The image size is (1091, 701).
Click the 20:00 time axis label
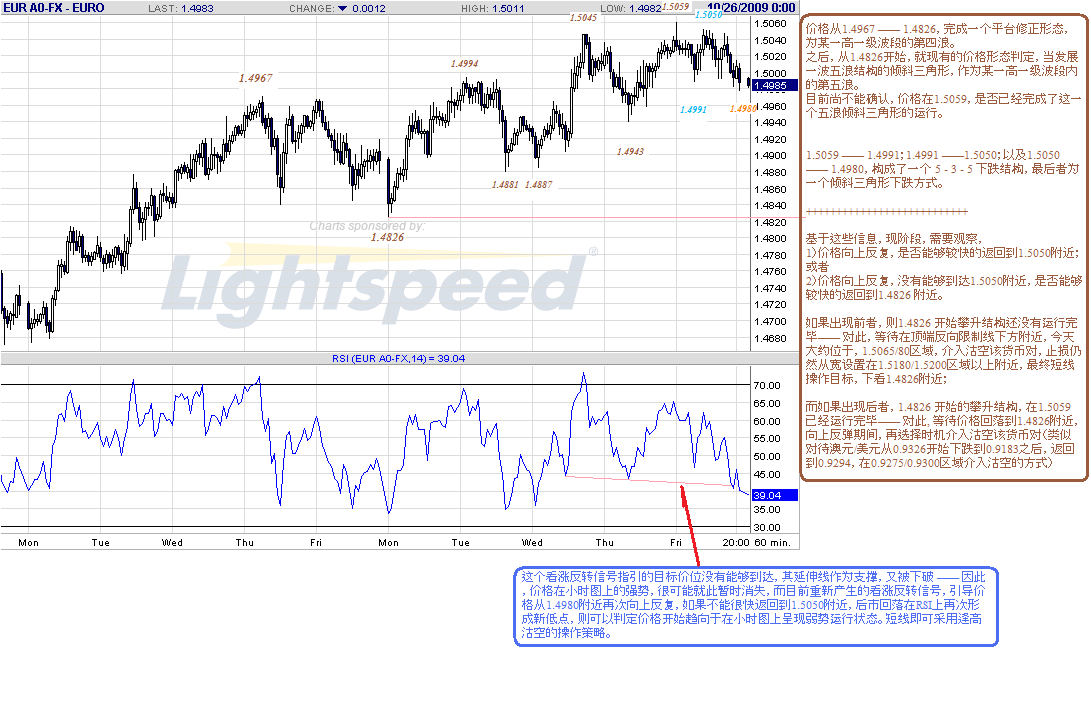coord(736,542)
